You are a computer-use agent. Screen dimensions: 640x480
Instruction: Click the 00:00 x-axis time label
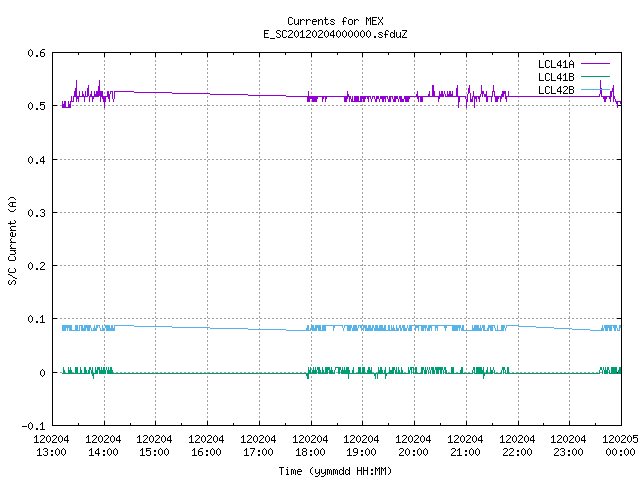pos(620,452)
